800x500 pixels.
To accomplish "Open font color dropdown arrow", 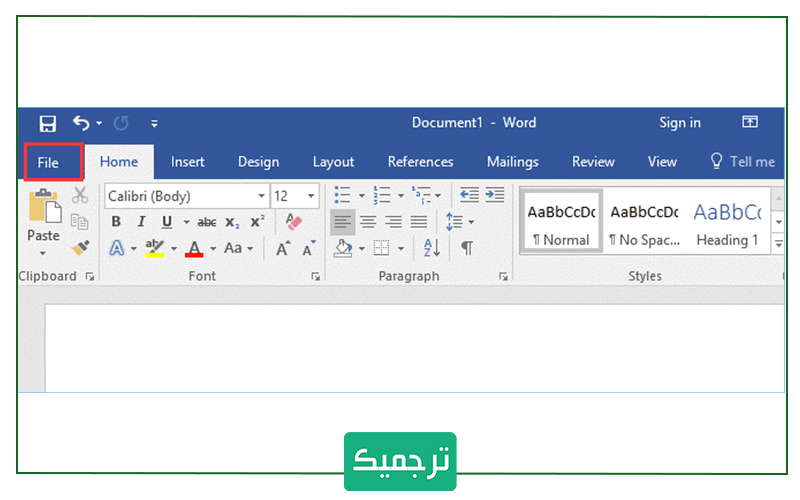I will click(213, 249).
